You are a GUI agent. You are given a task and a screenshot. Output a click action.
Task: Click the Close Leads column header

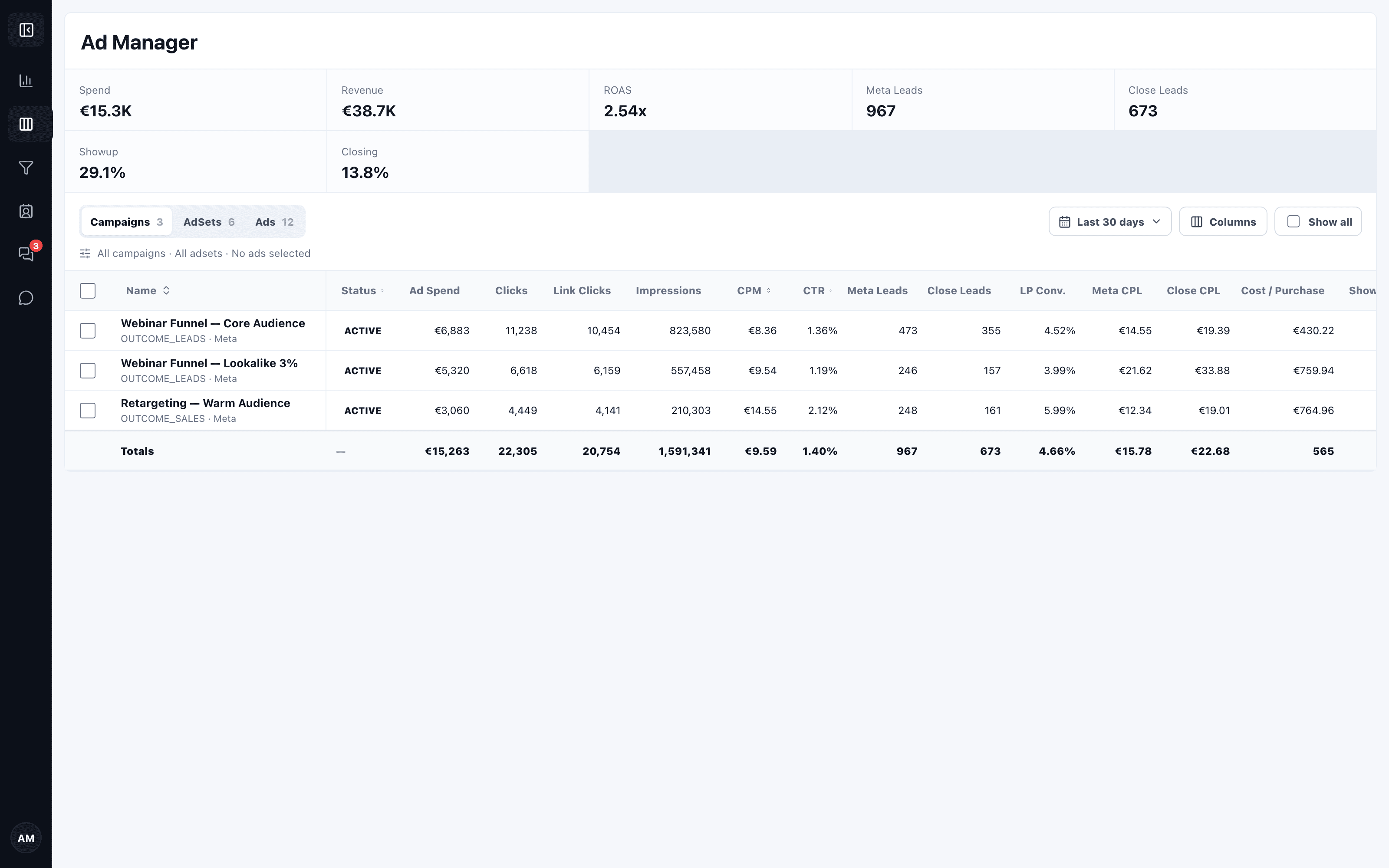959,290
